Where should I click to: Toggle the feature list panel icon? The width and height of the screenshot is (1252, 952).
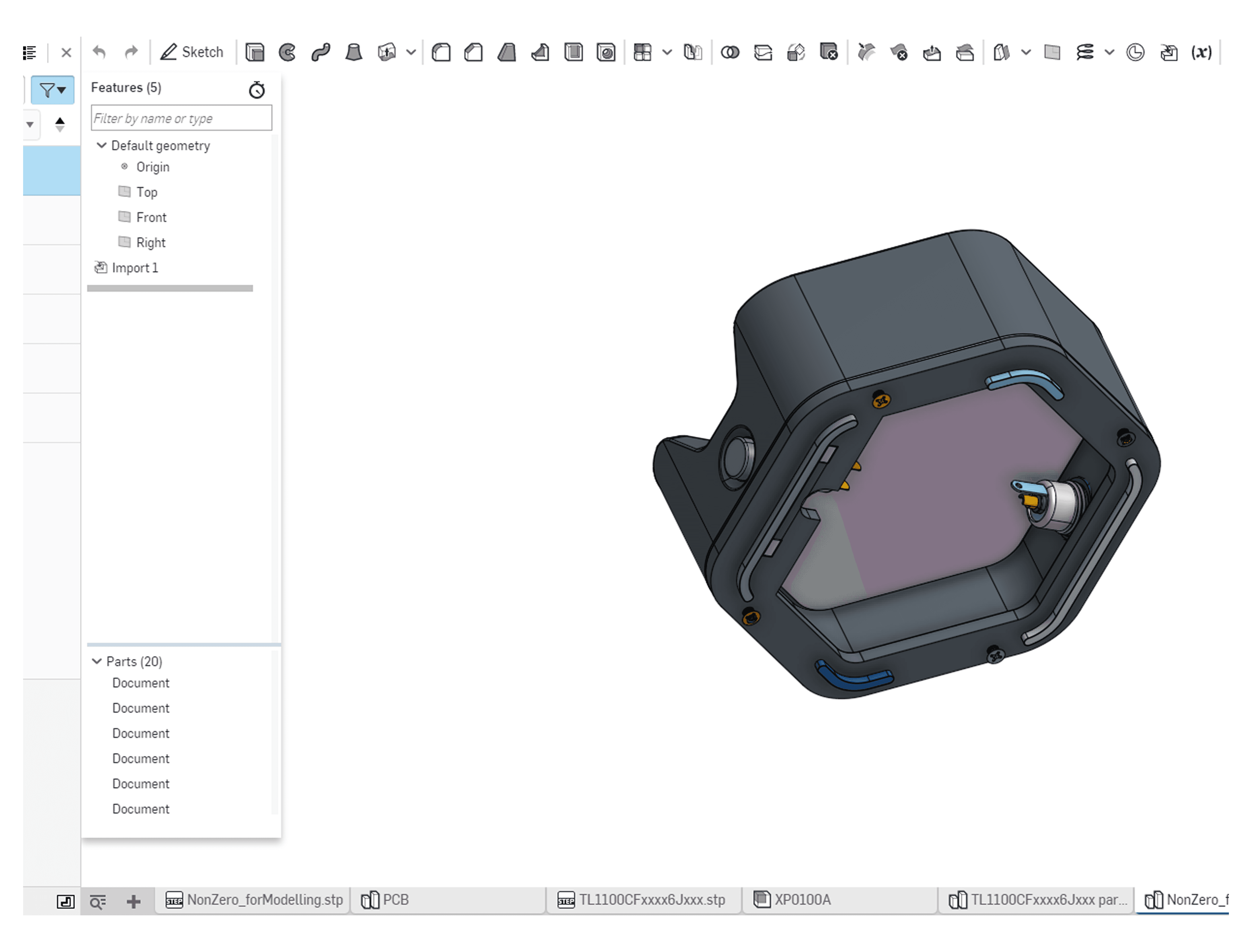[x=30, y=52]
